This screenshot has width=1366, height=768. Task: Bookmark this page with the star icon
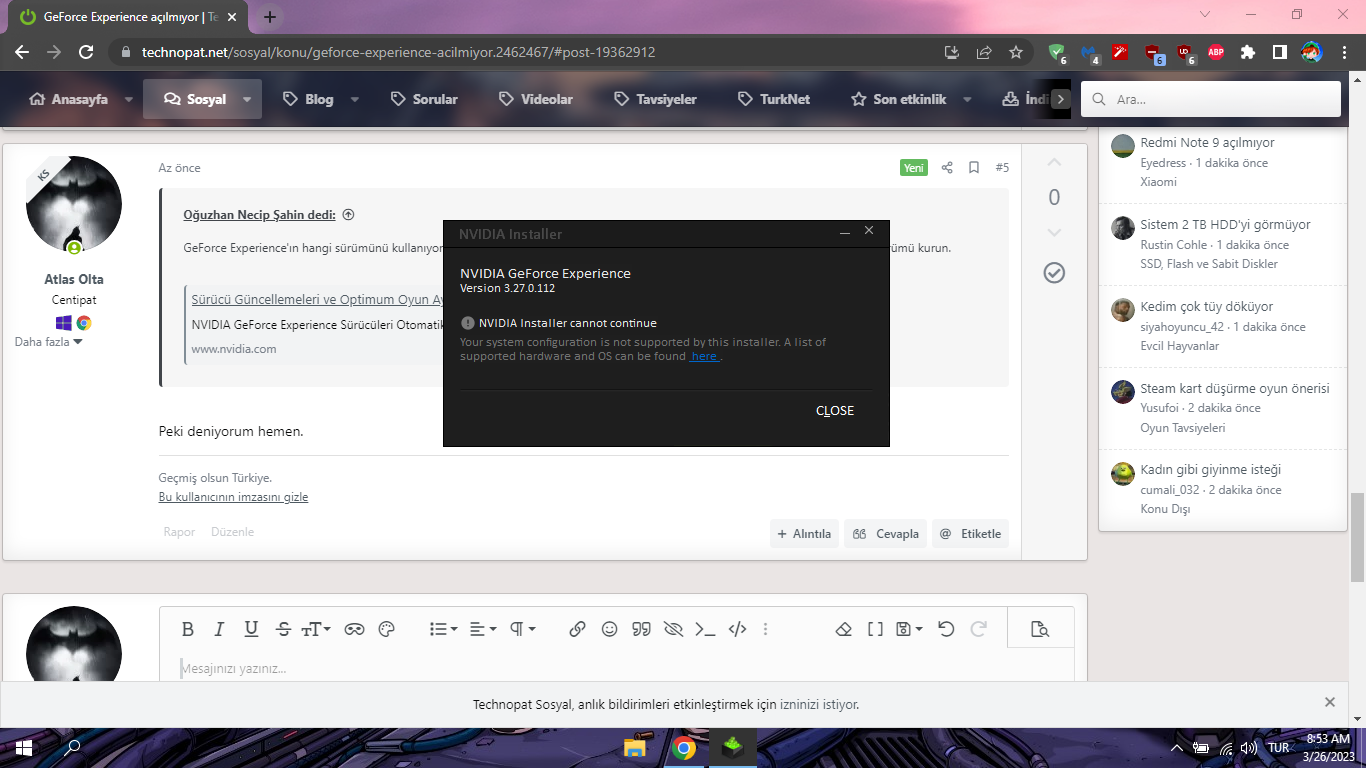1016,52
